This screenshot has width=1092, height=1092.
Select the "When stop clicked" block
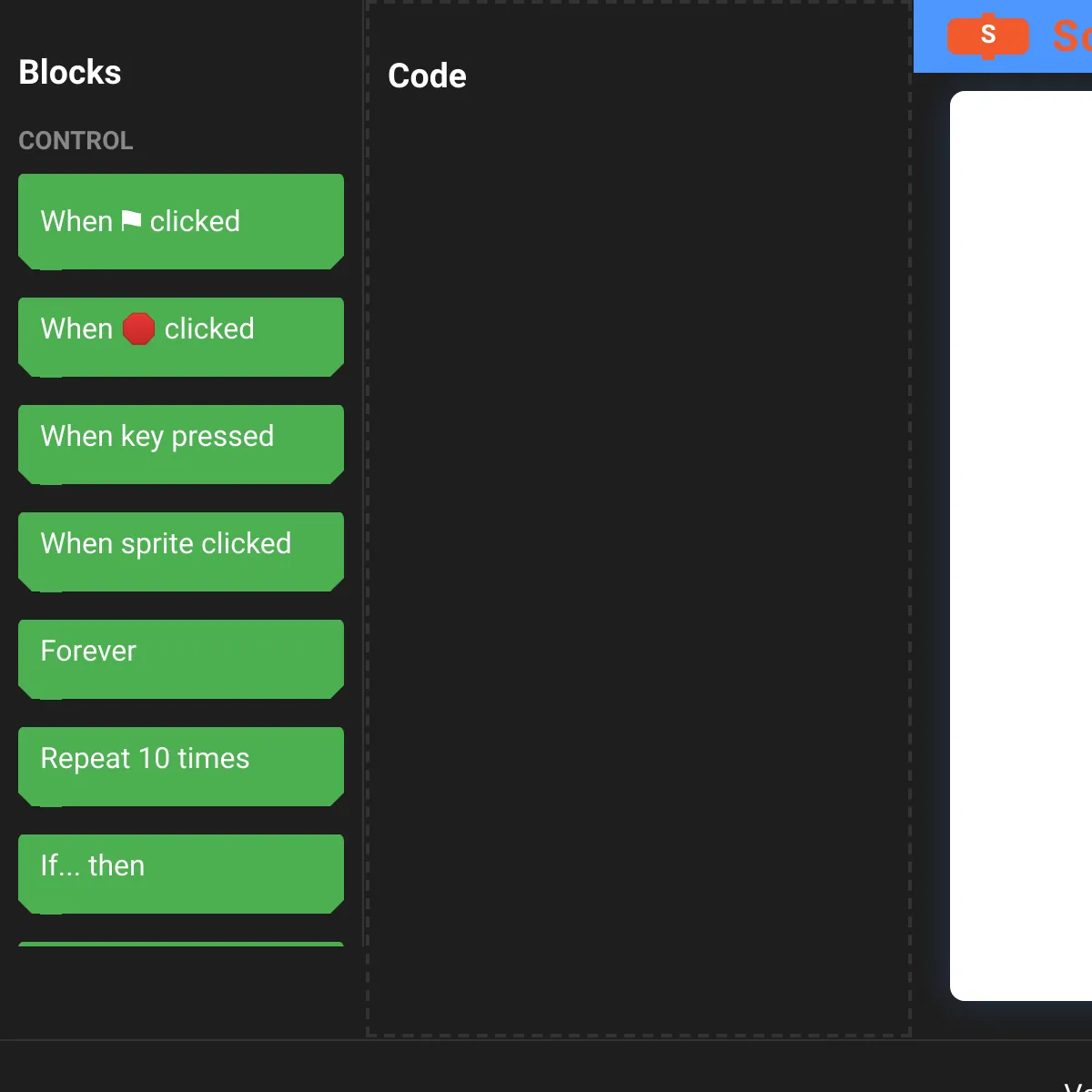(x=180, y=335)
